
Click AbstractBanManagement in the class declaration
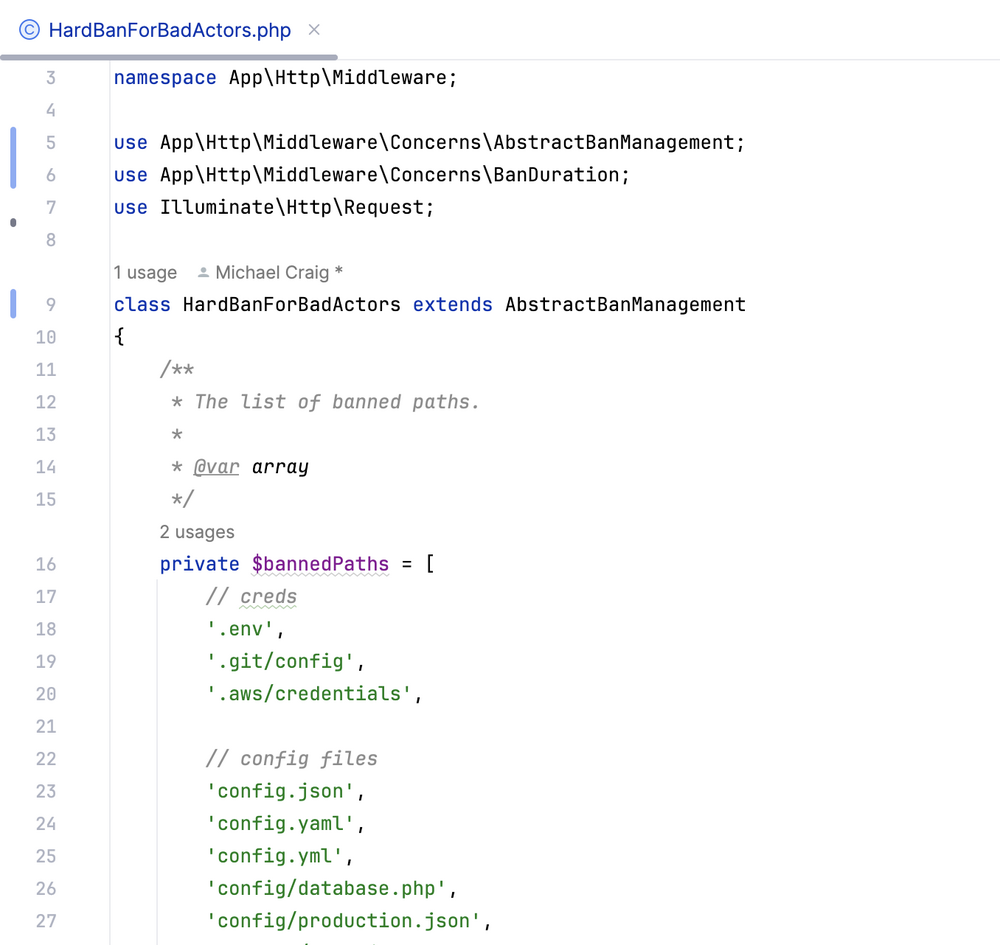click(625, 304)
